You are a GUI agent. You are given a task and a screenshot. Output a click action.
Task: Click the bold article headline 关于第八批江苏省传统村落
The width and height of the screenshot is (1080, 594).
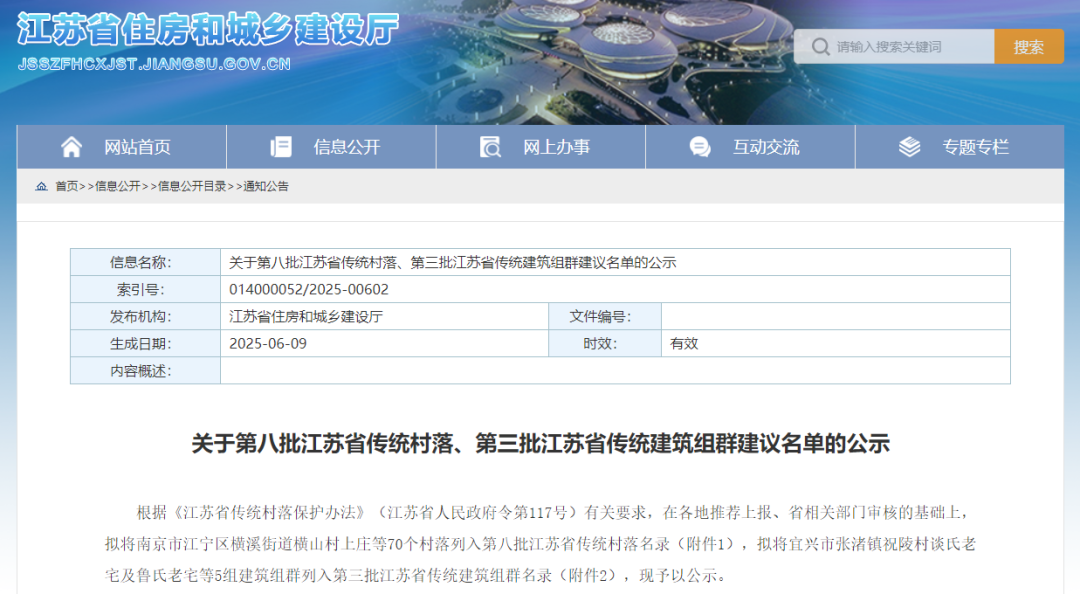coord(541,444)
